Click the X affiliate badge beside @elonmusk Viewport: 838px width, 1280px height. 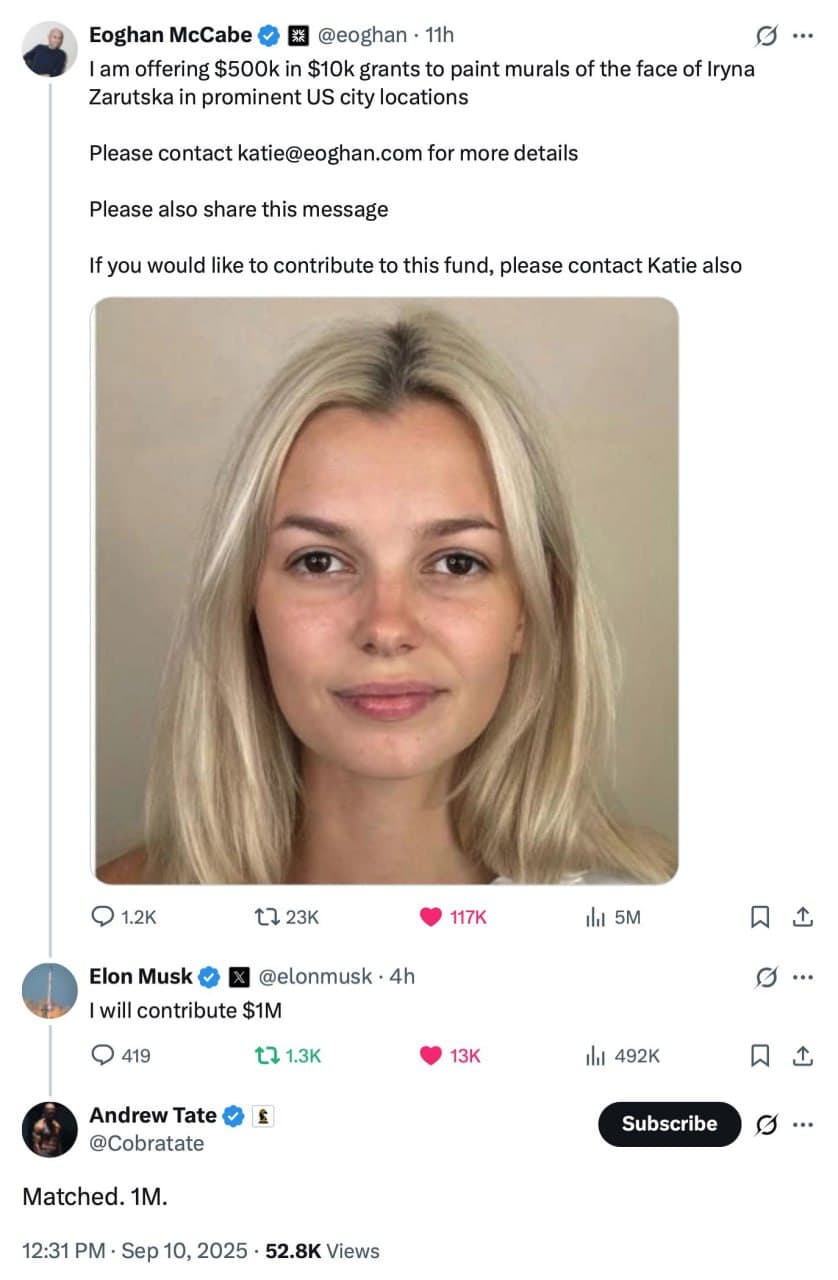click(239, 976)
